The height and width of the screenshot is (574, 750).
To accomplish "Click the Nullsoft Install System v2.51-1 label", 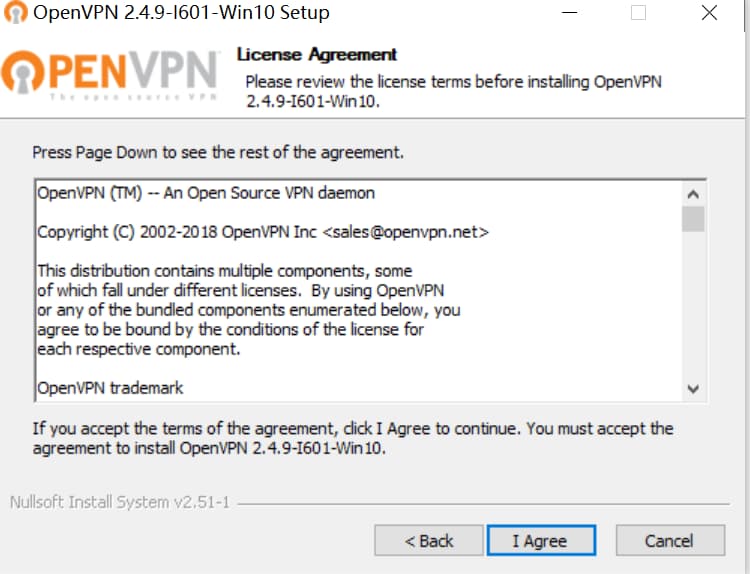I will (x=119, y=502).
